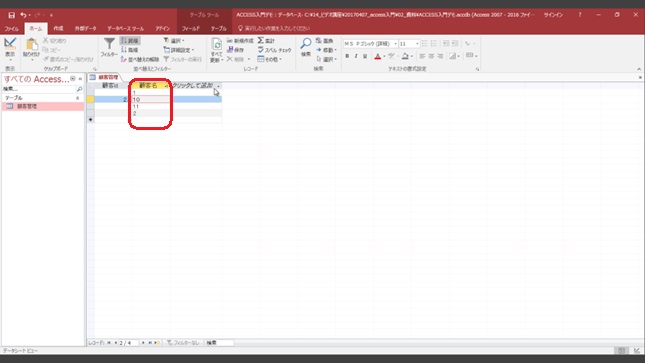This screenshot has height=363, width=645.
Task: Open navigation pane category menu arrow
Action: point(73,79)
